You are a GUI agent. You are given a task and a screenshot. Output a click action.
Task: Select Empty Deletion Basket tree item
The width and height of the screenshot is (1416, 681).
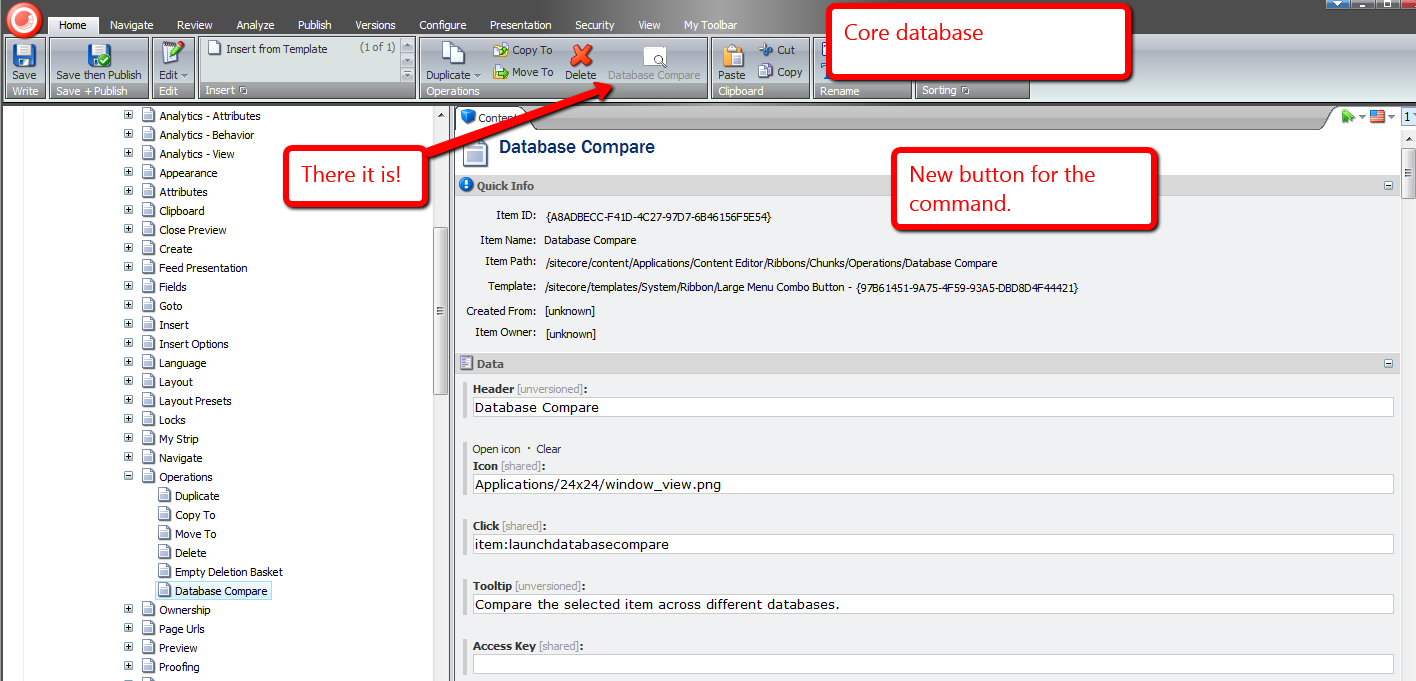click(x=228, y=572)
